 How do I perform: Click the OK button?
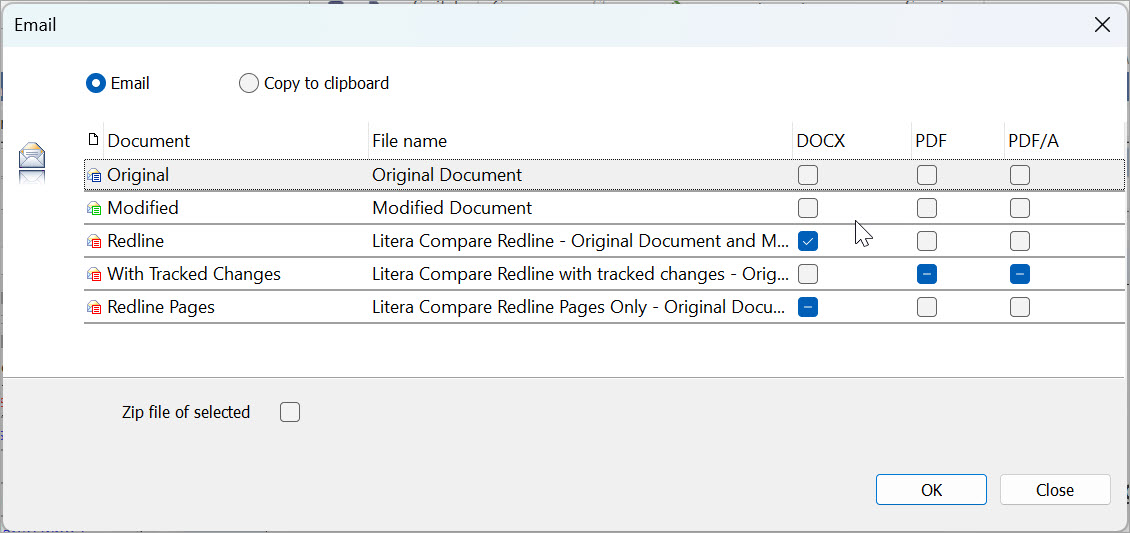click(x=931, y=490)
